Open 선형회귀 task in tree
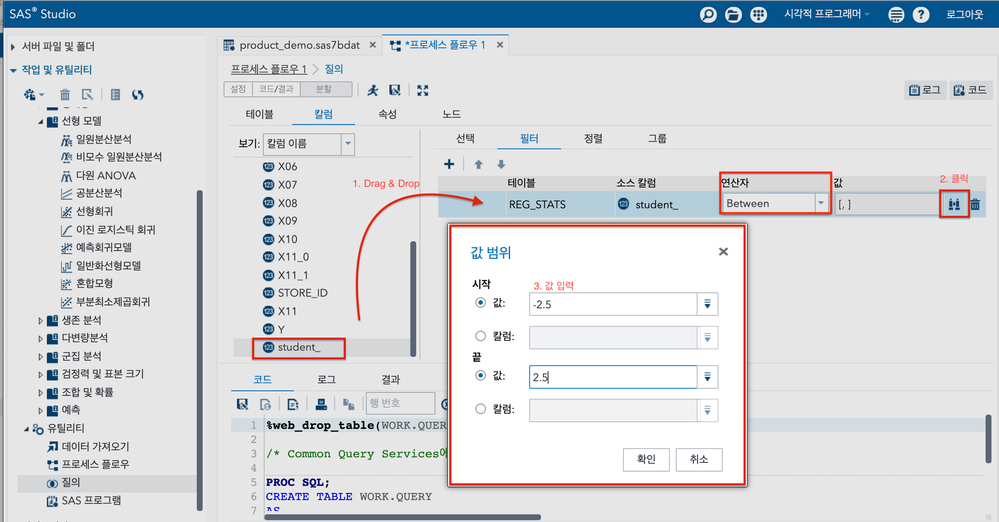The image size is (999, 522). [94, 212]
